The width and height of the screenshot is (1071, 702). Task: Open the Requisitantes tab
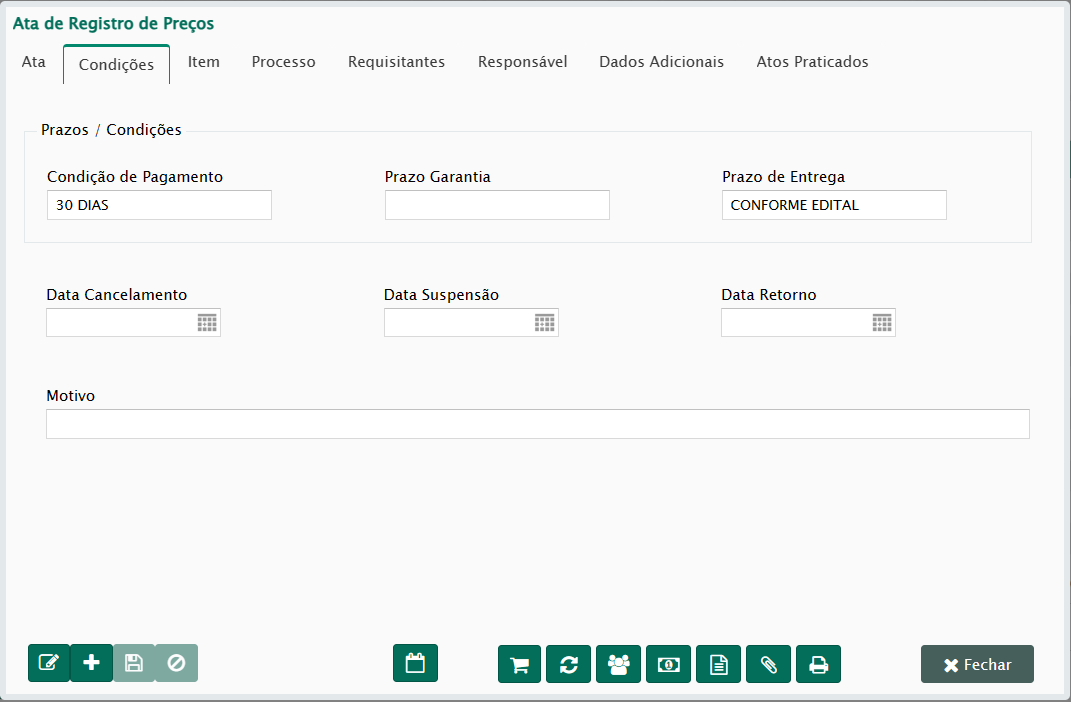coord(396,62)
